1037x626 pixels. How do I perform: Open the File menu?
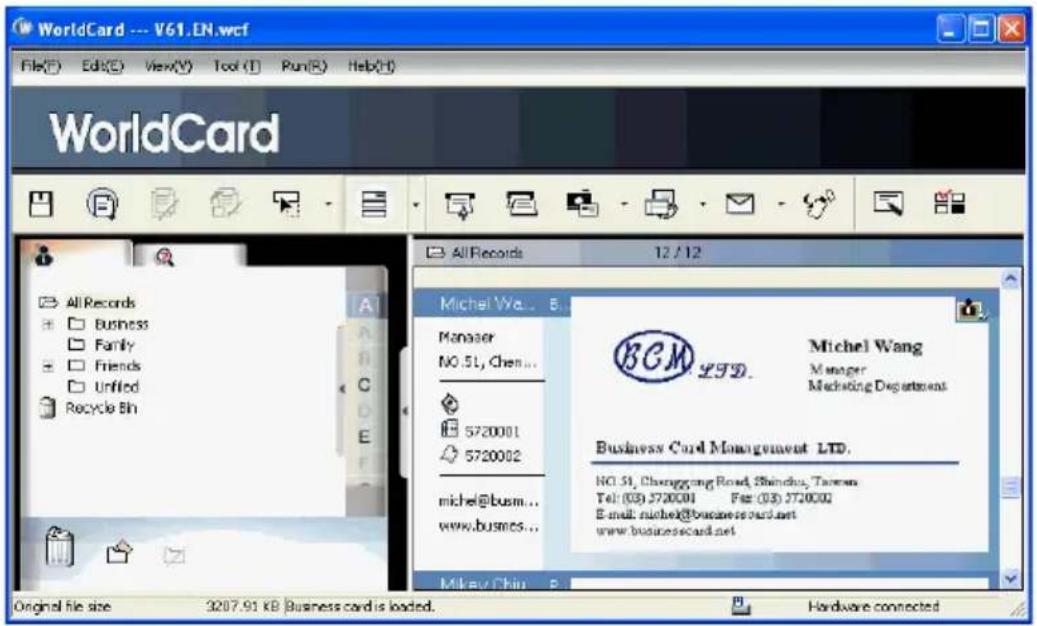pos(41,66)
